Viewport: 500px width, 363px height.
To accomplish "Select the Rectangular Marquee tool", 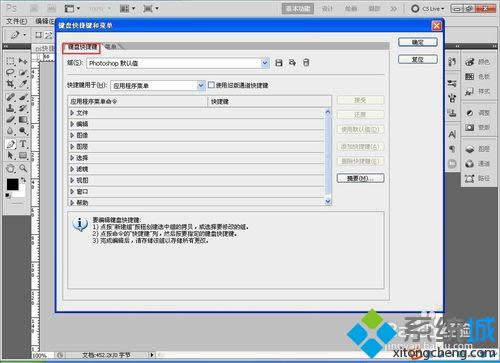I will click(x=10, y=61).
